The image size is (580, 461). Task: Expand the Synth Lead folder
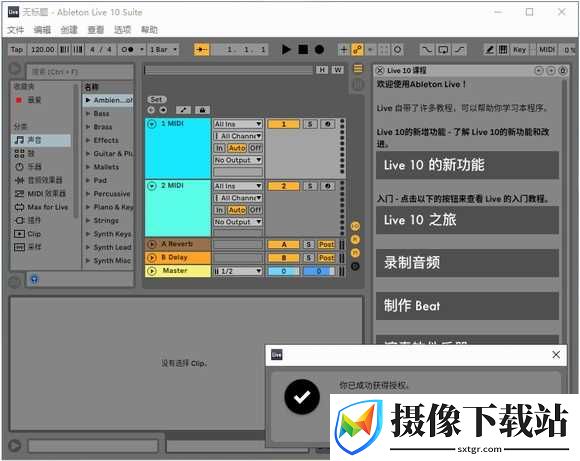tap(88, 247)
